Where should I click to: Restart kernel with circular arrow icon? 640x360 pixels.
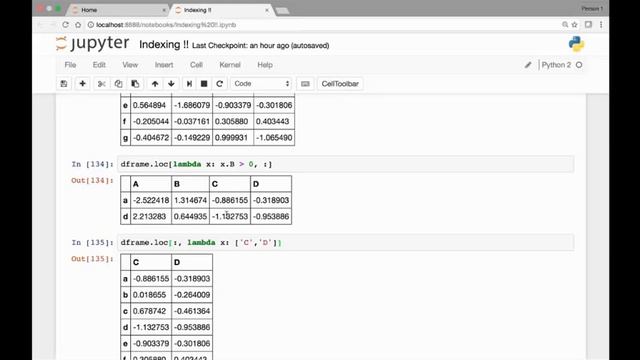[220, 84]
